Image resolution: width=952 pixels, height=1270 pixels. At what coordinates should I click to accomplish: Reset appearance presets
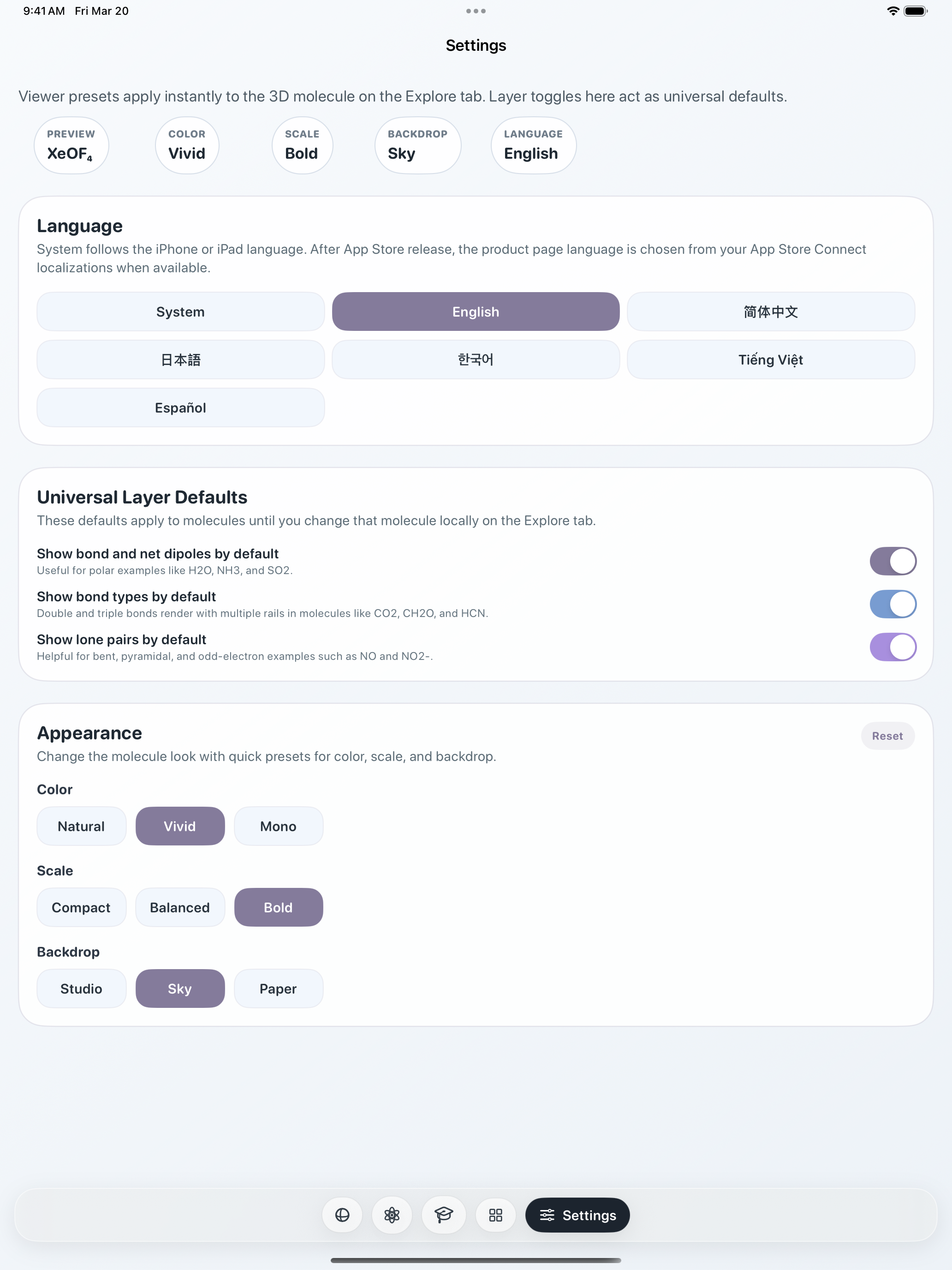[x=887, y=736]
